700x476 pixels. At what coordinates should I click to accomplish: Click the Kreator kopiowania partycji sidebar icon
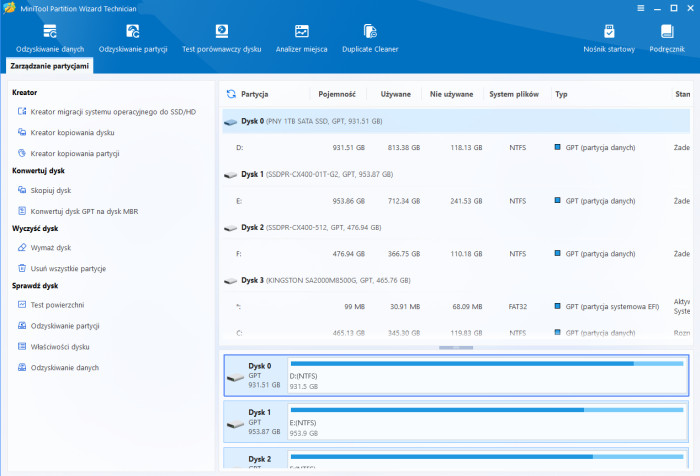point(22,153)
